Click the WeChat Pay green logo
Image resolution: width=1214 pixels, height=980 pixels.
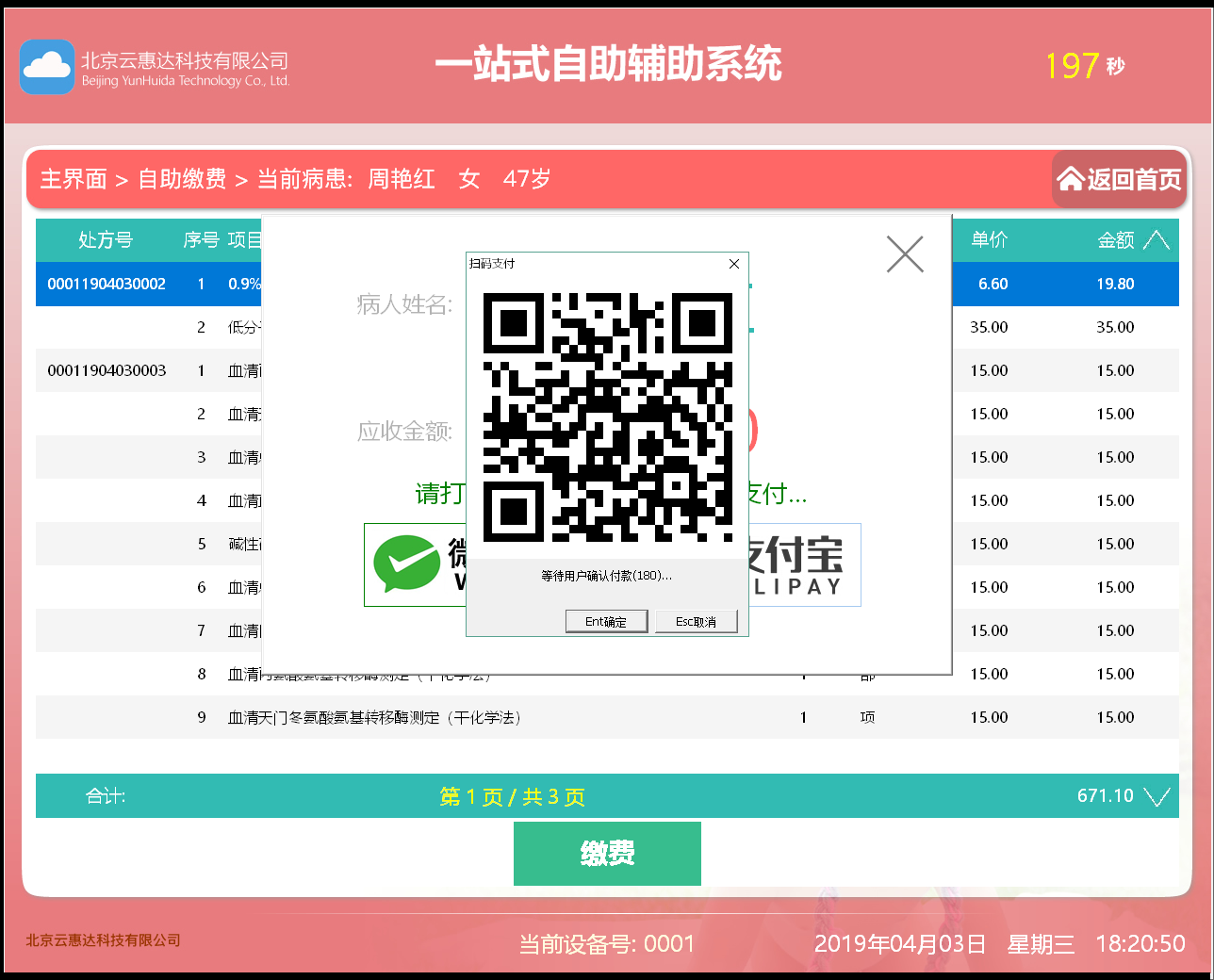point(407,563)
